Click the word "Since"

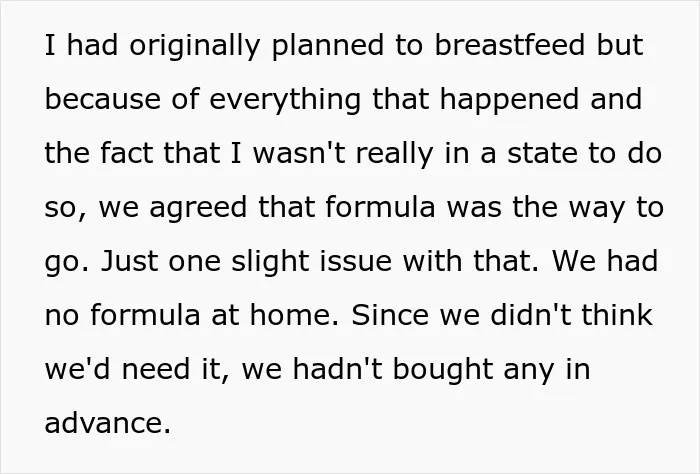click(390, 315)
